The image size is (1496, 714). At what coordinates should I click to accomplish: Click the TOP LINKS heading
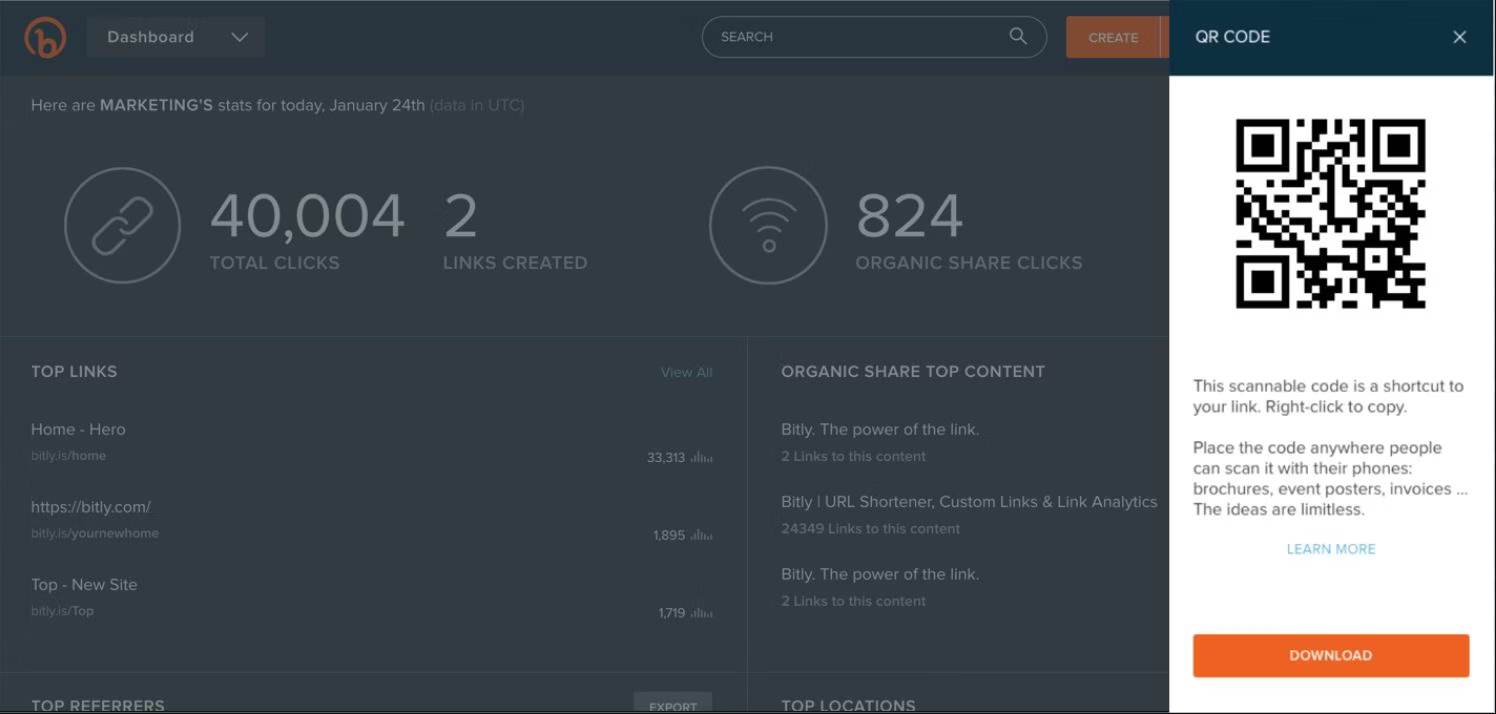click(74, 372)
